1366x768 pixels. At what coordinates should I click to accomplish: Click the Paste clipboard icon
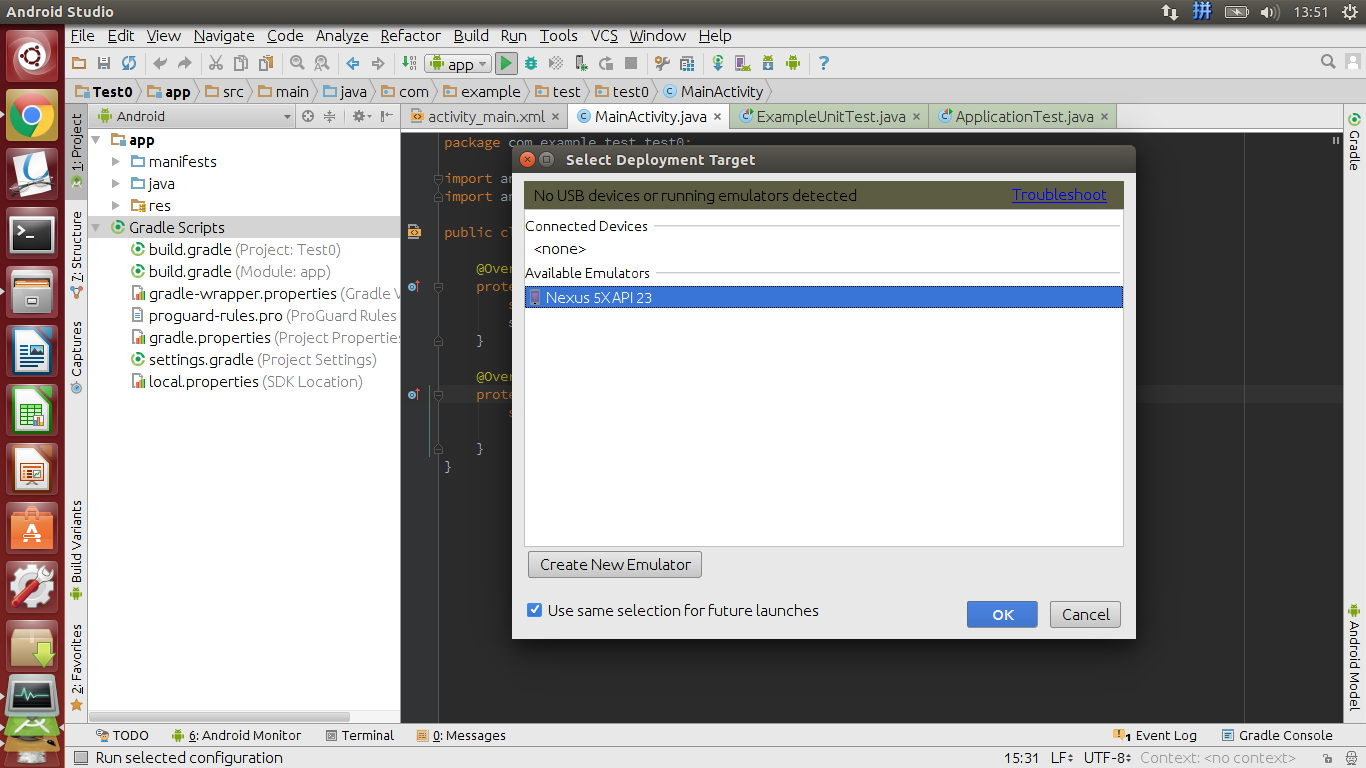pos(265,63)
